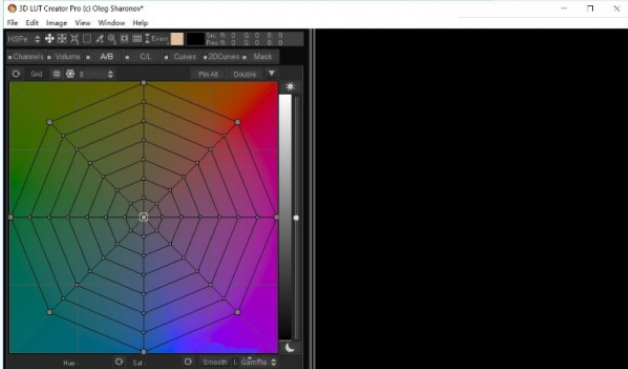Viewport: 628px width, 369px height.
Task: Click the sun brightness icon
Action: pos(290,86)
